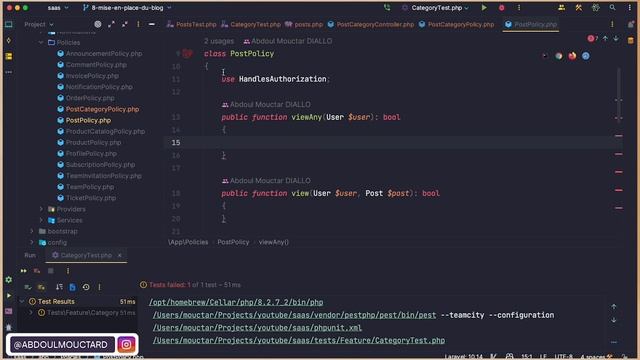Open more run actions next to Debug
The width and height of the screenshot is (640, 360).
(x=519, y=8)
